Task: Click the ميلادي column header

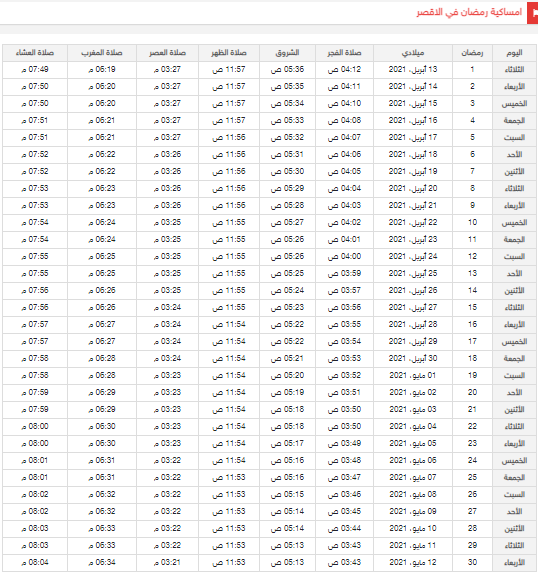Action: (x=413, y=53)
